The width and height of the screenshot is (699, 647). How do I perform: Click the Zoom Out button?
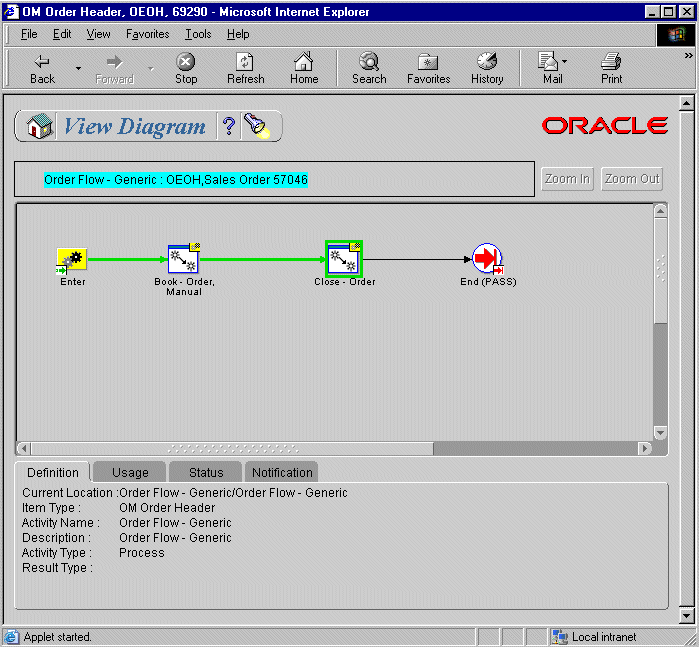point(632,179)
